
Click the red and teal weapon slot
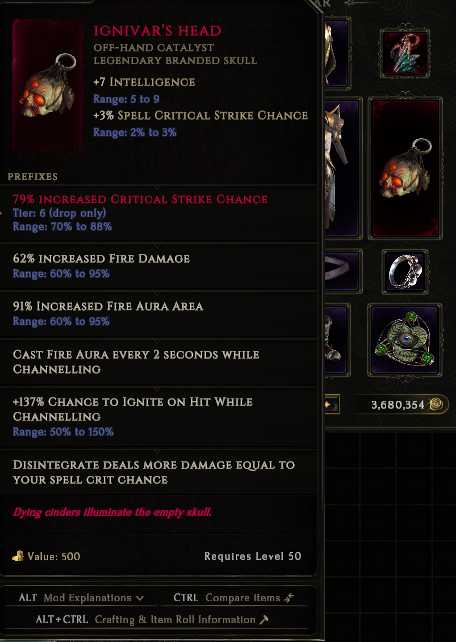point(405,52)
